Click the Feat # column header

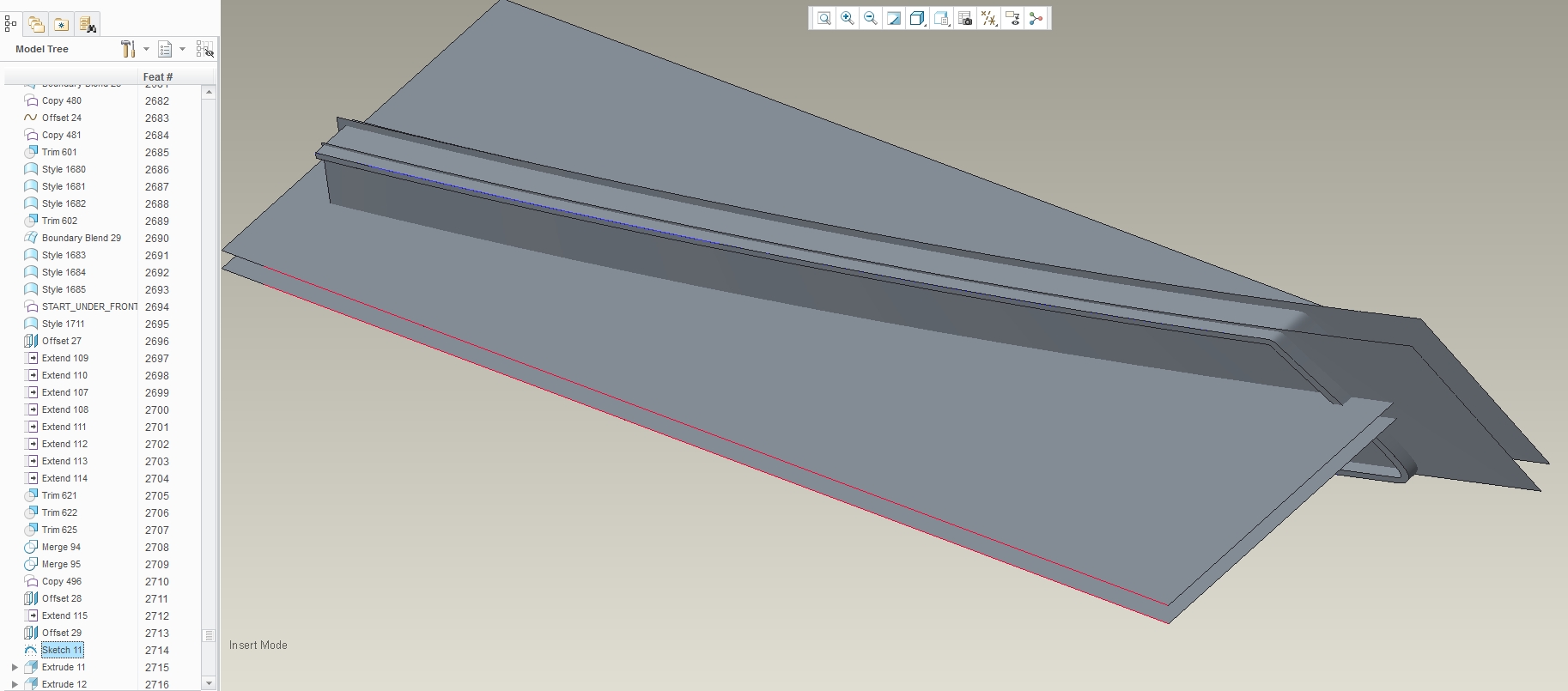pyautogui.click(x=158, y=77)
